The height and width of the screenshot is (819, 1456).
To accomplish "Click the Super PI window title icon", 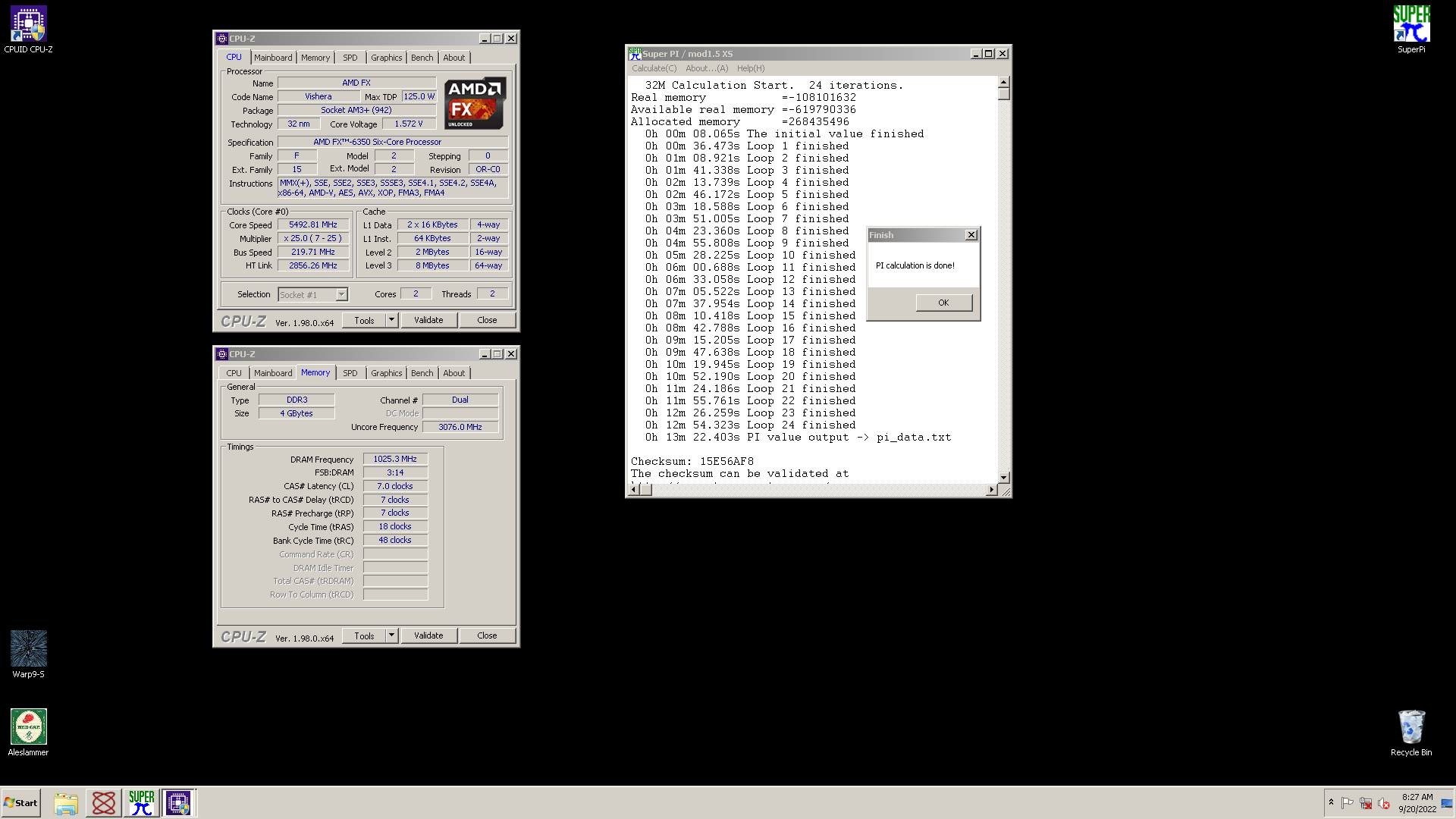I will pyautogui.click(x=635, y=54).
